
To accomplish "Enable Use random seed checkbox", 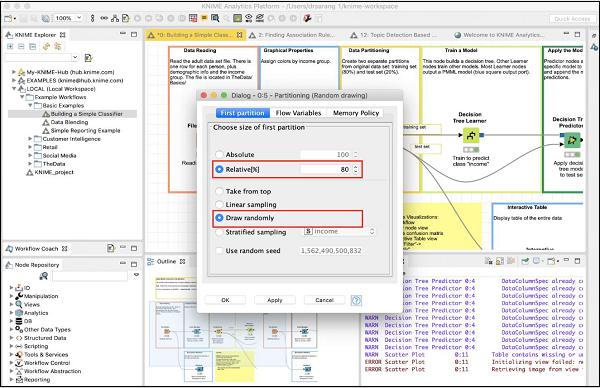I will [219, 251].
